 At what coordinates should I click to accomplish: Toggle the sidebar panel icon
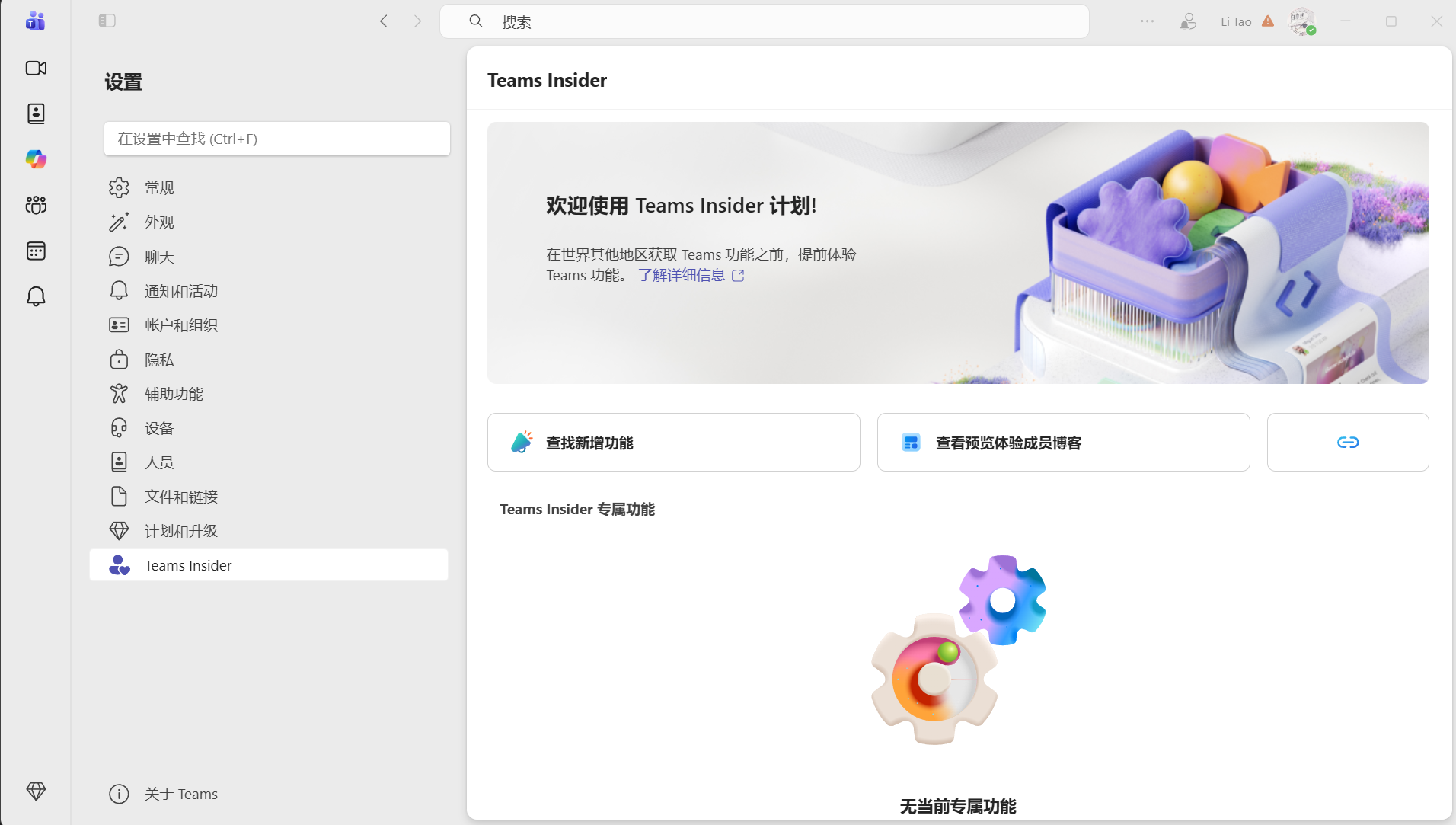point(107,21)
